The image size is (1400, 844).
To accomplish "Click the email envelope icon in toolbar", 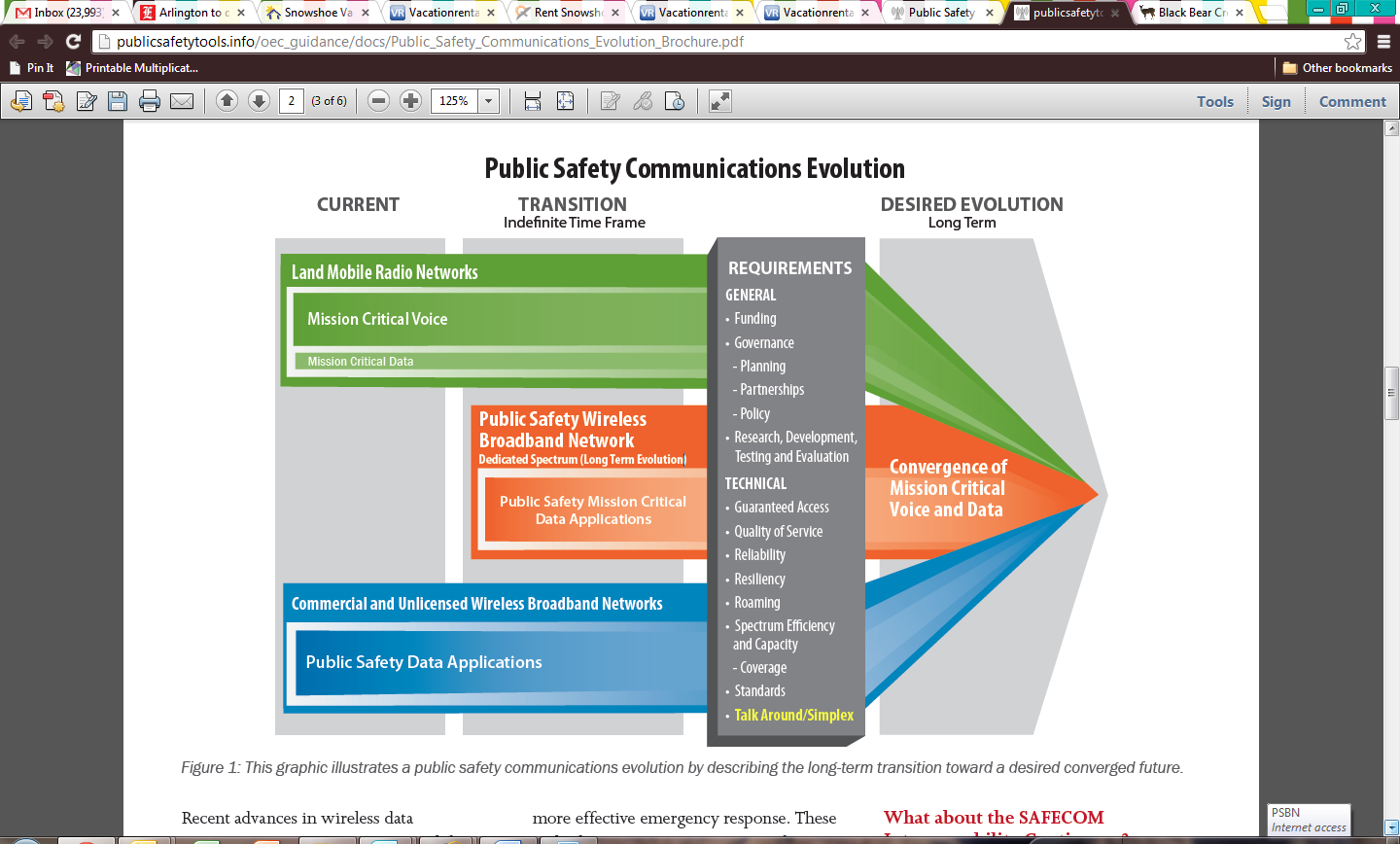I will click(x=182, y=101).
